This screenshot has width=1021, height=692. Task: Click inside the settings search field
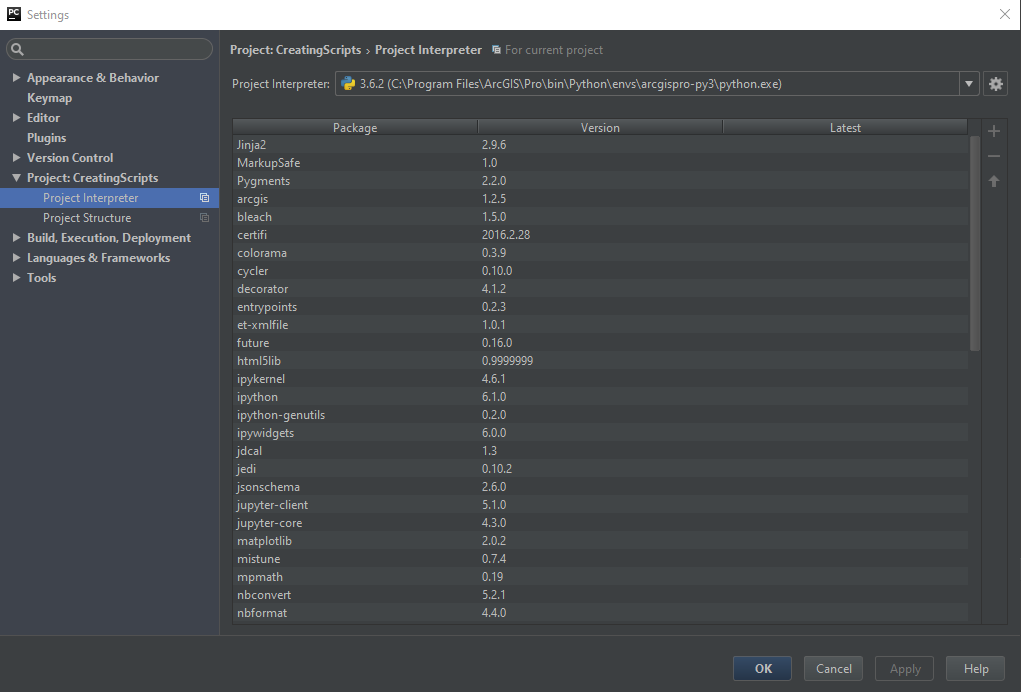click(x=109, y=49)
